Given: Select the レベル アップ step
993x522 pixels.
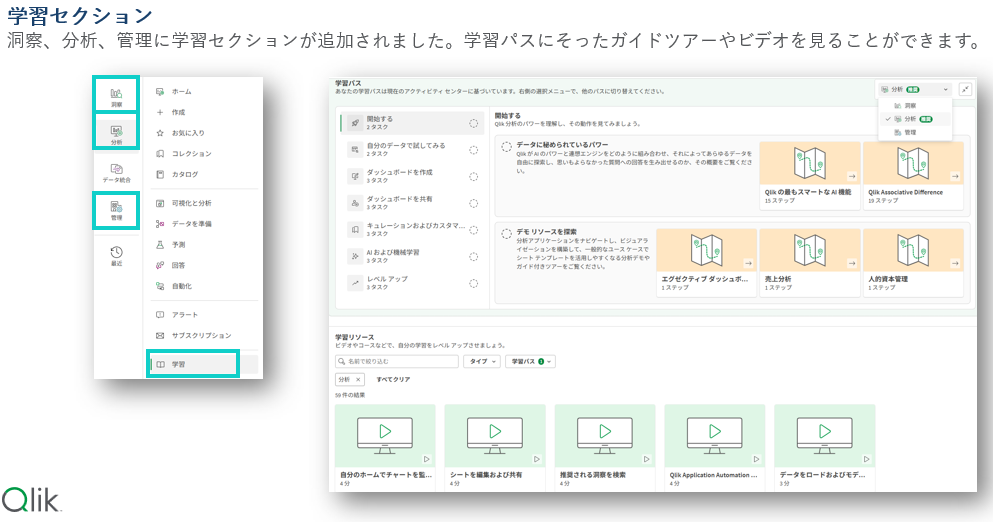Looking at the screenshot, I should pos(412,283).
